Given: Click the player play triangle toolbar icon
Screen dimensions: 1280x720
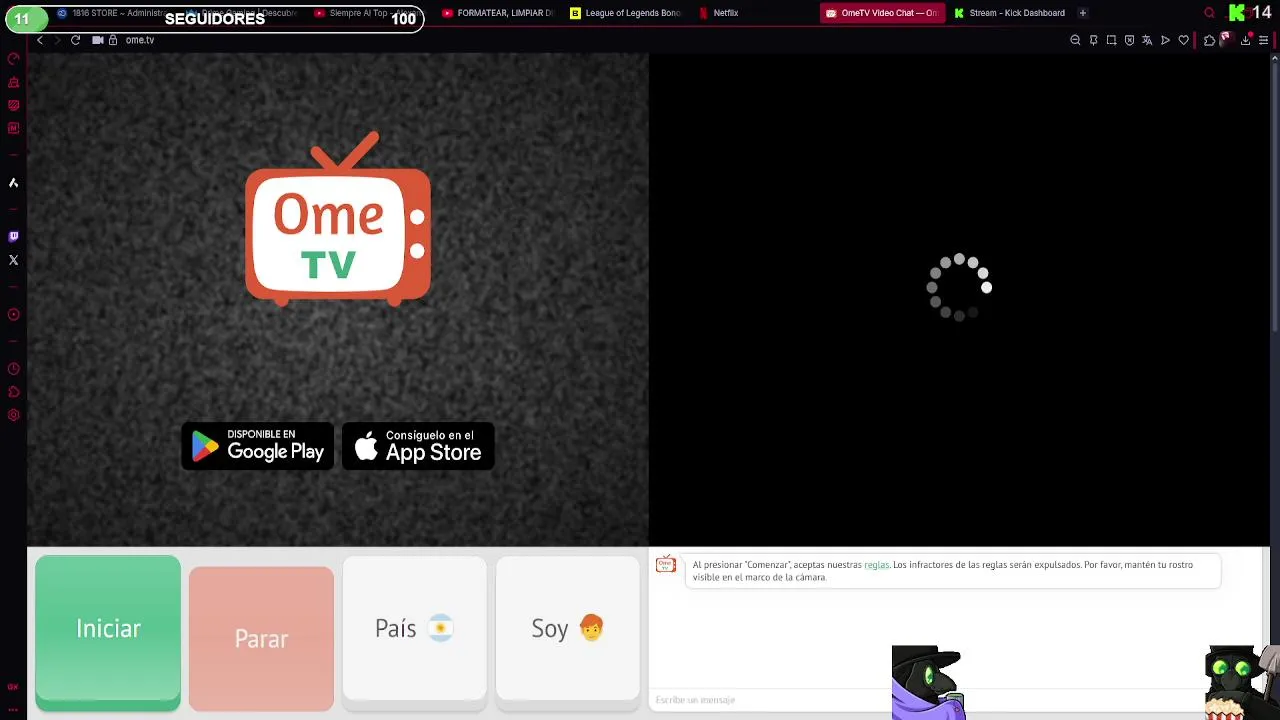Looking at the screenshot, I should click(x=1165, y=40).
